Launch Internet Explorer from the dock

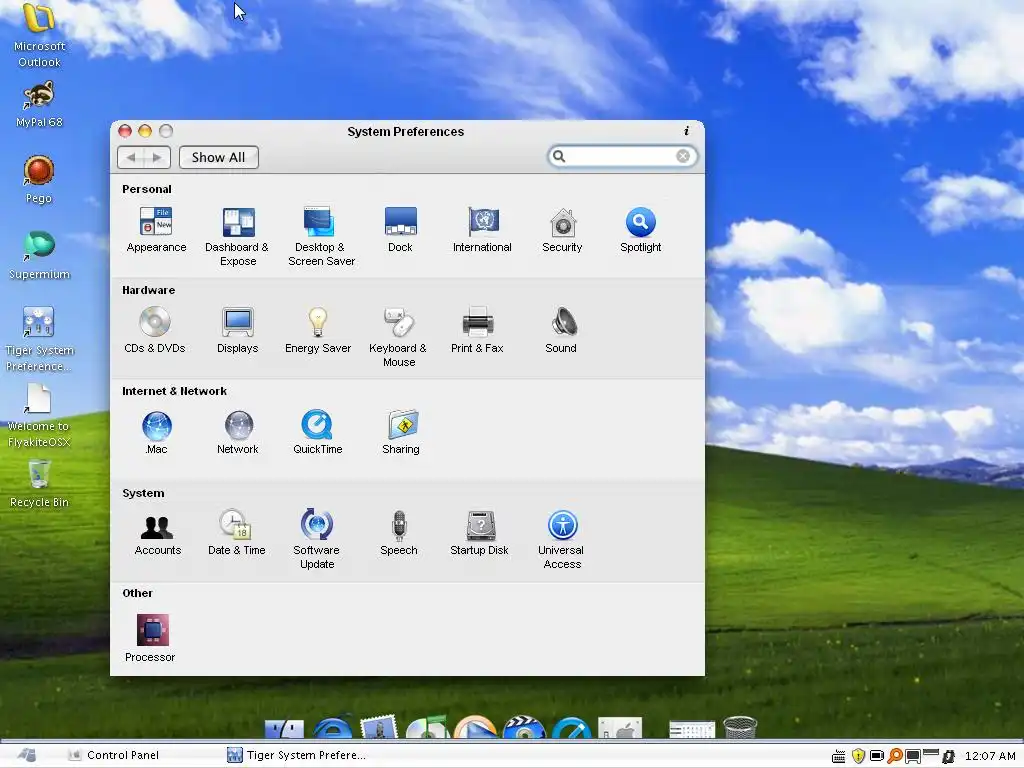(x=332, y=728)
